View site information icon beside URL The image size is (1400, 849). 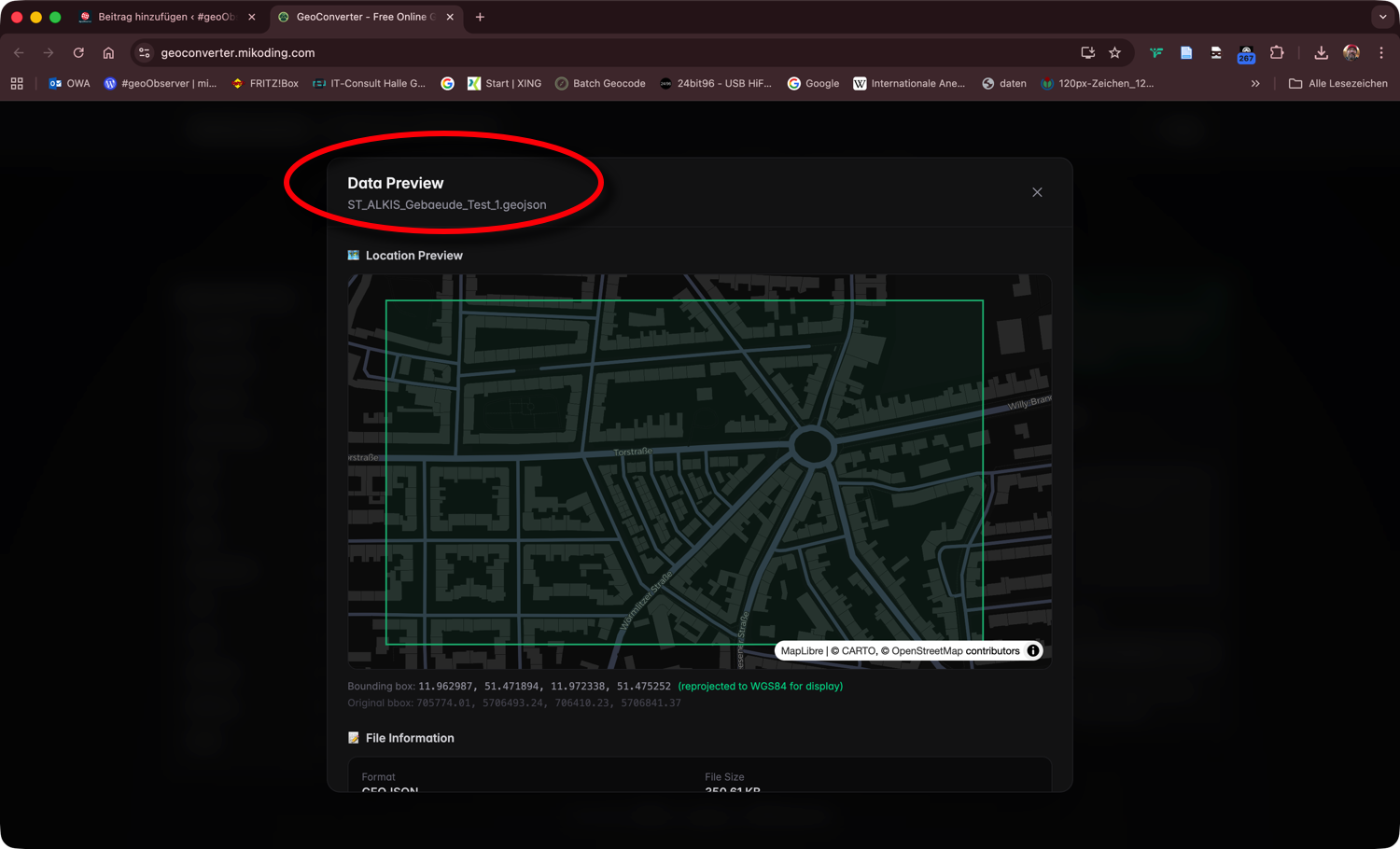tap(144, 53)
